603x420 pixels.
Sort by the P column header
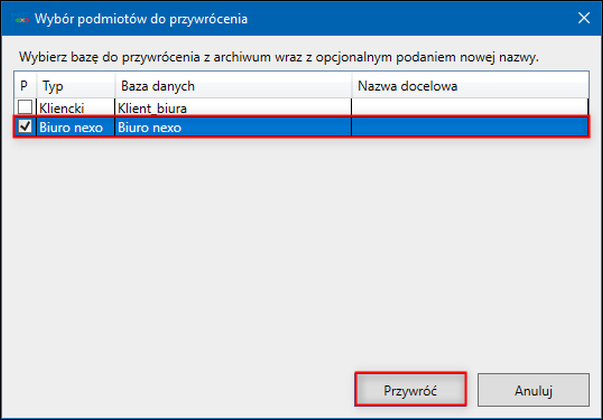coord(24,87)
